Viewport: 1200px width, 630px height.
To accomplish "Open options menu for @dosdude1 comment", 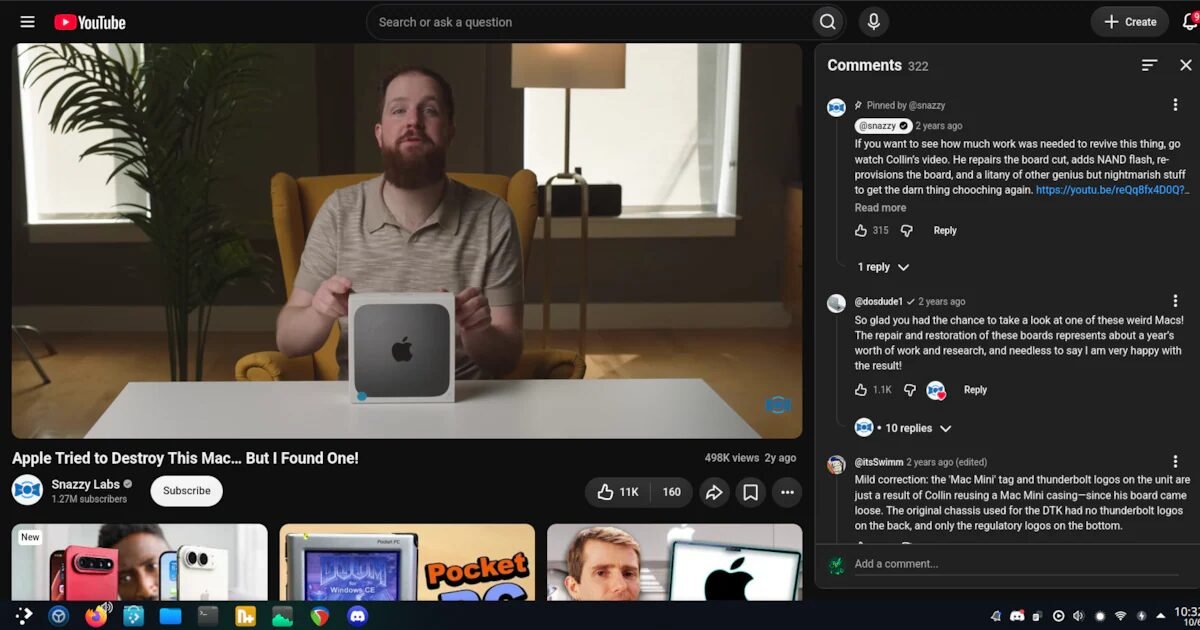I will 1175,301.
